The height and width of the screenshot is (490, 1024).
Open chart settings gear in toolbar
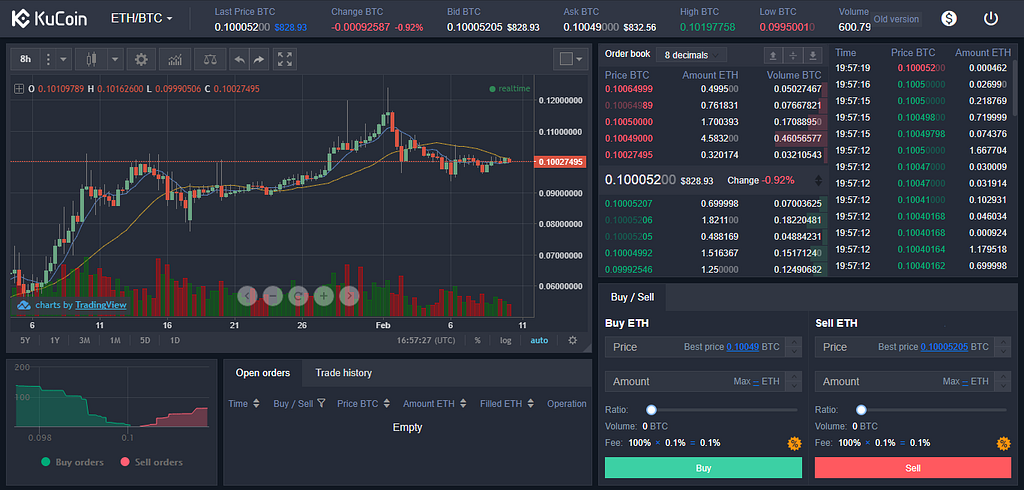pos(141,59)
